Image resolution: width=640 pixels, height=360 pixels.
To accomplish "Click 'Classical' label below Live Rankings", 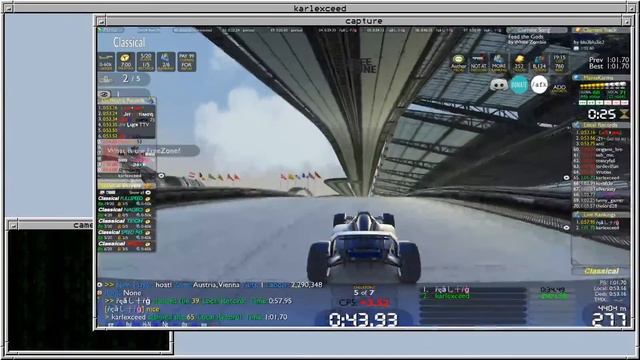I will (x=601, y=271).
